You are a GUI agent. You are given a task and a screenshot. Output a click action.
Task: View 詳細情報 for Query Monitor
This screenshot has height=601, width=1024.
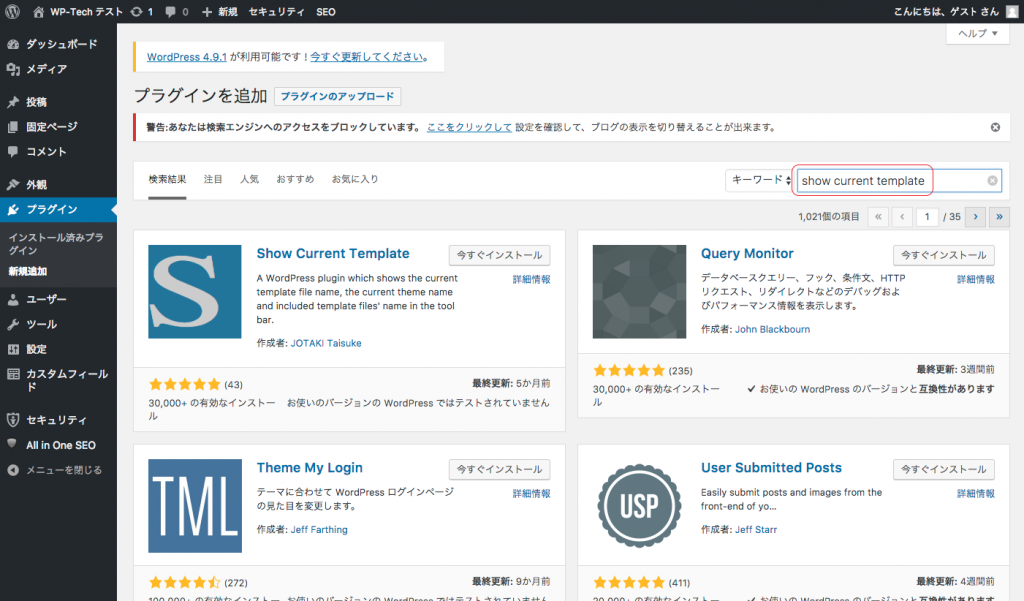(976, 280)
